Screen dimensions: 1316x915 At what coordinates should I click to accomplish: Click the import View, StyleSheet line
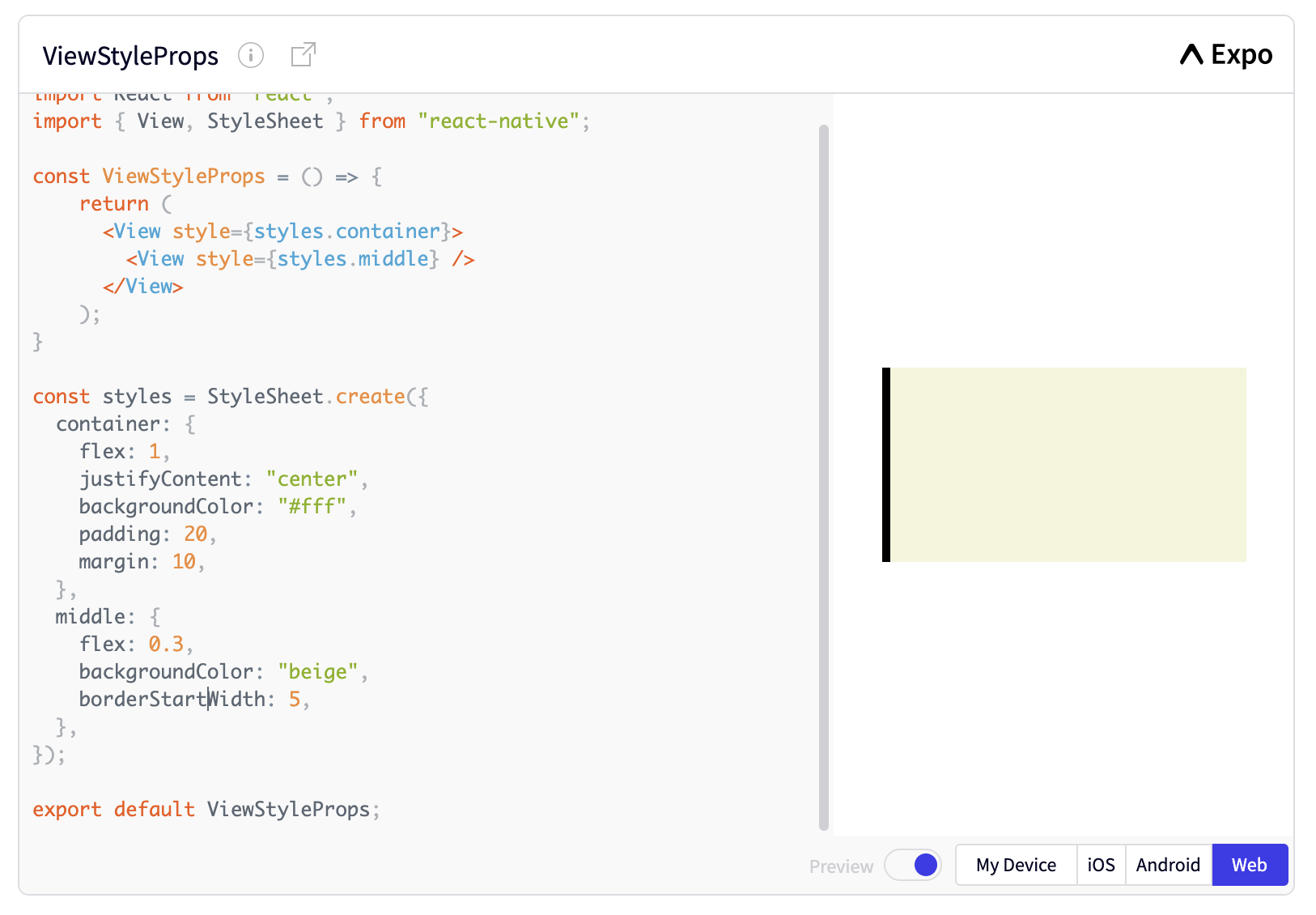coord(312,121)
